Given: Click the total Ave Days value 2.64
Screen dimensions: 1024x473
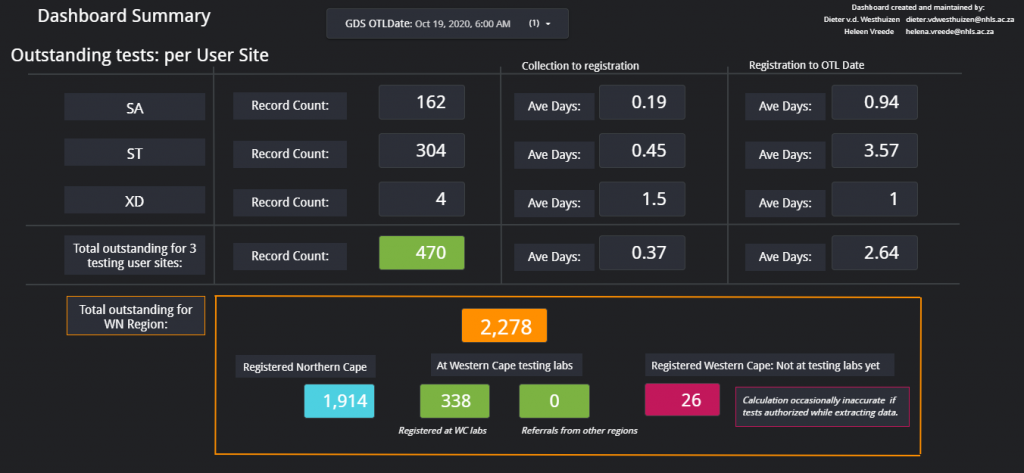Looking at the screenshot, I should [x=874, y=253].
